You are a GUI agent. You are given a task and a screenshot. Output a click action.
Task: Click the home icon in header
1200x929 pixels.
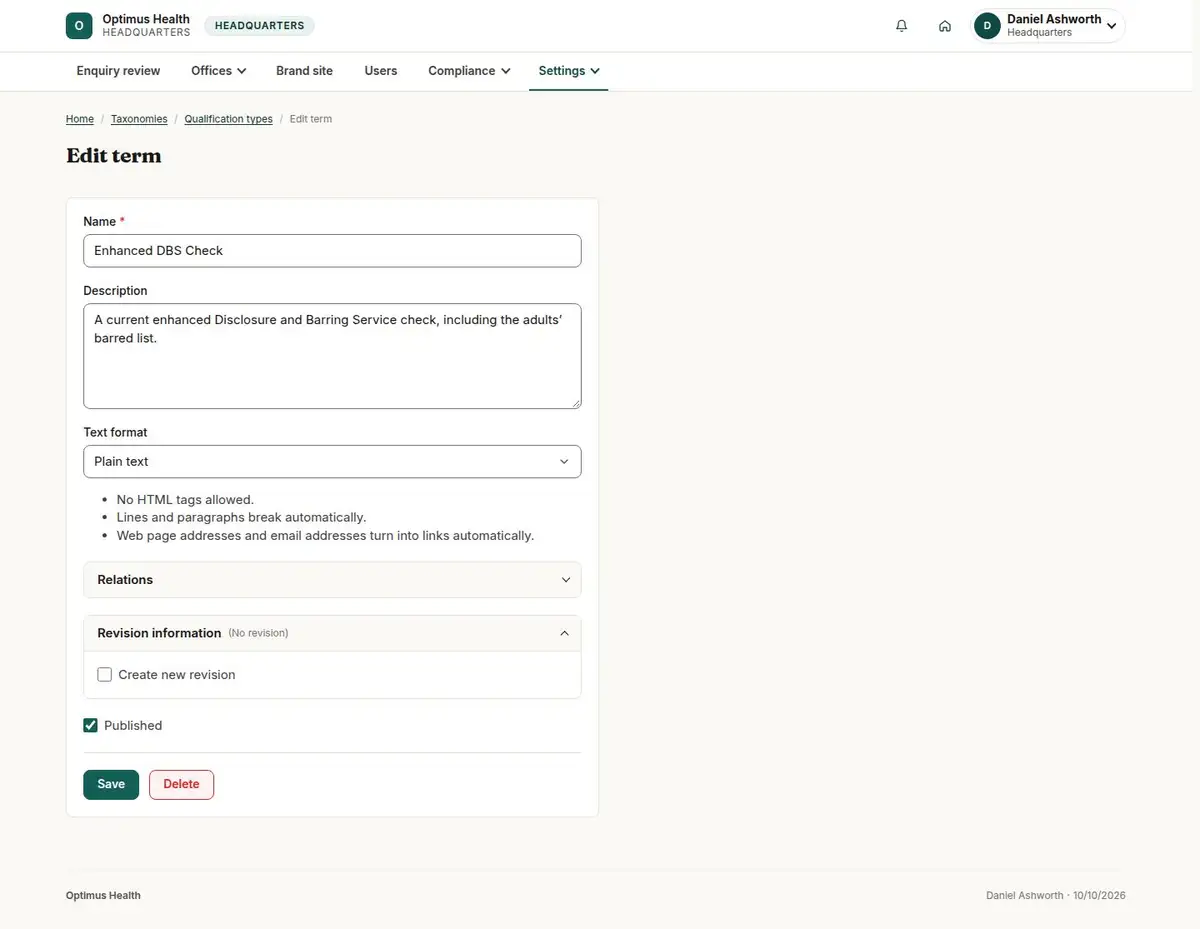point(945,26)
